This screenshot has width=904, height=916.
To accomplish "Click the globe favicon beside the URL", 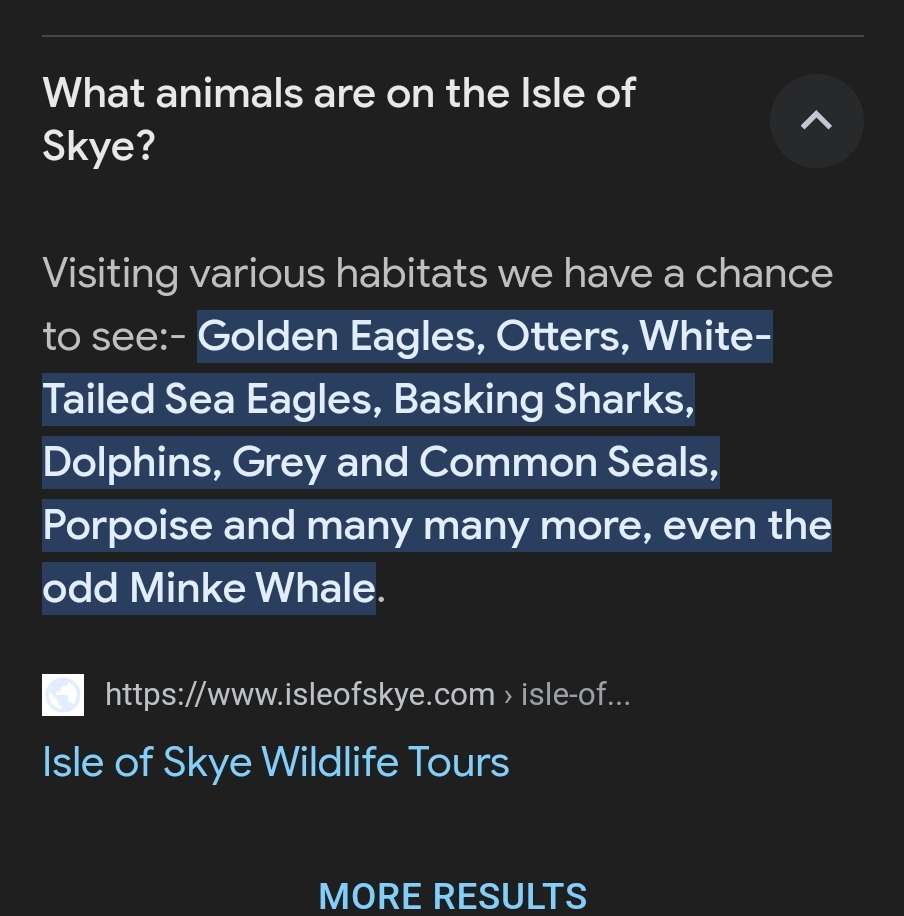I will pos(62,695).
